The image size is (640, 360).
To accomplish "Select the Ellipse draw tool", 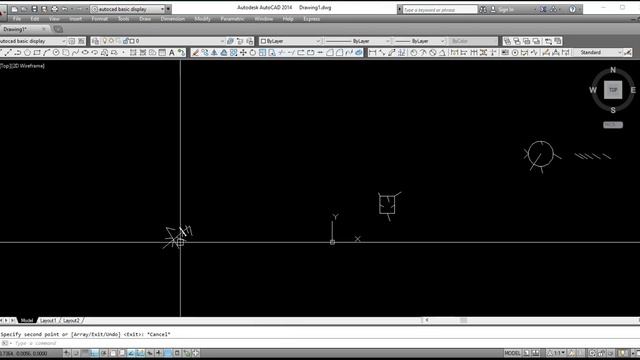I will (85, 53).
